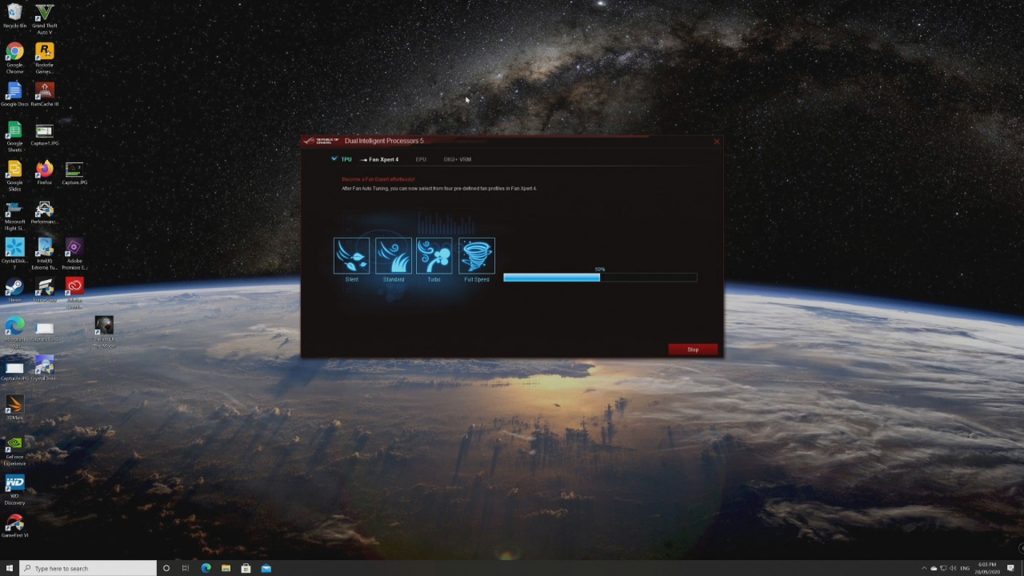1024x576 pixels.
Task: Open CrystalDiskInfo desktop shortcut
Action: coord(14,254)
